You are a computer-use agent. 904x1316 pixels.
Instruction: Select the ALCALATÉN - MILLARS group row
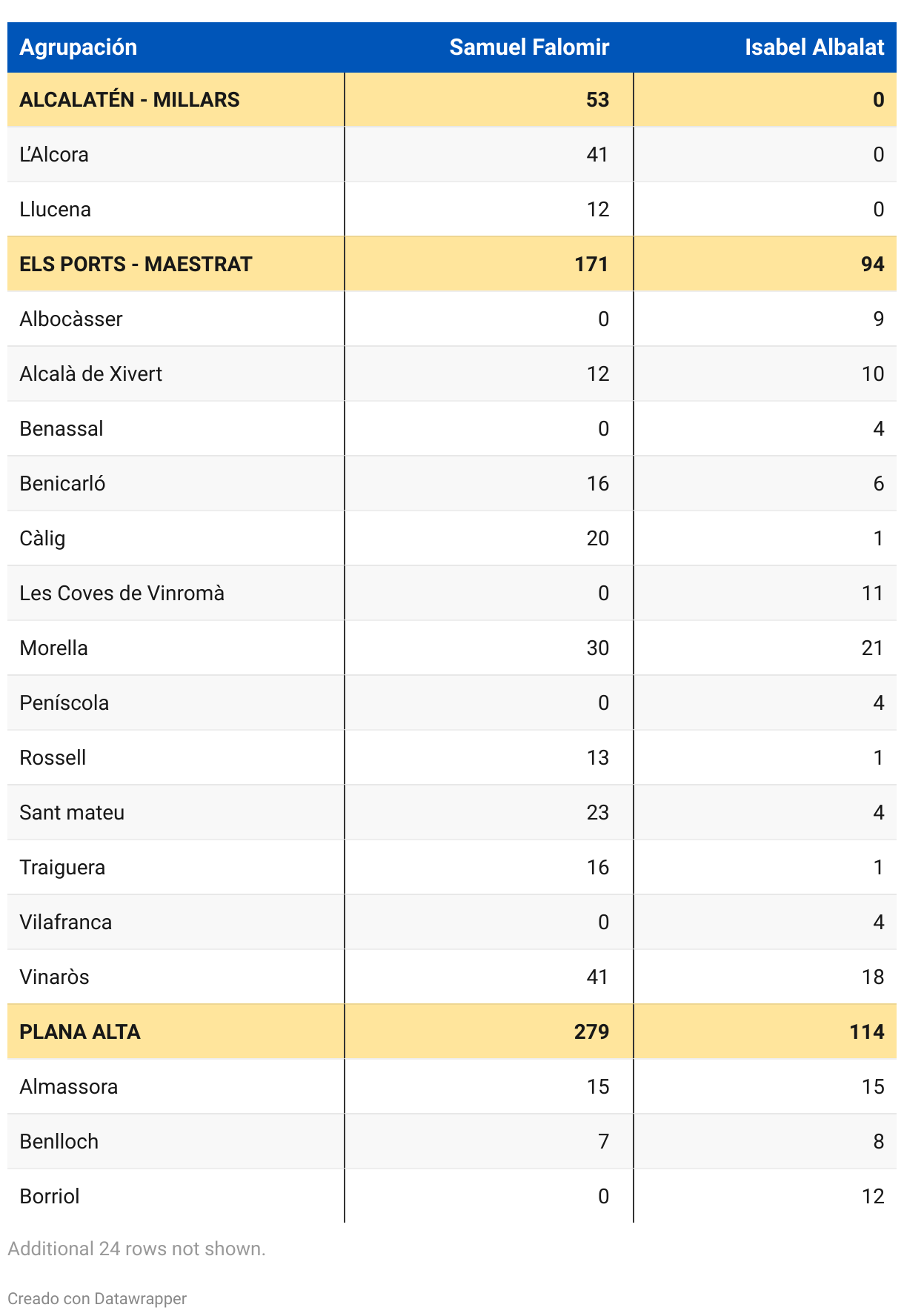(130, 100)
